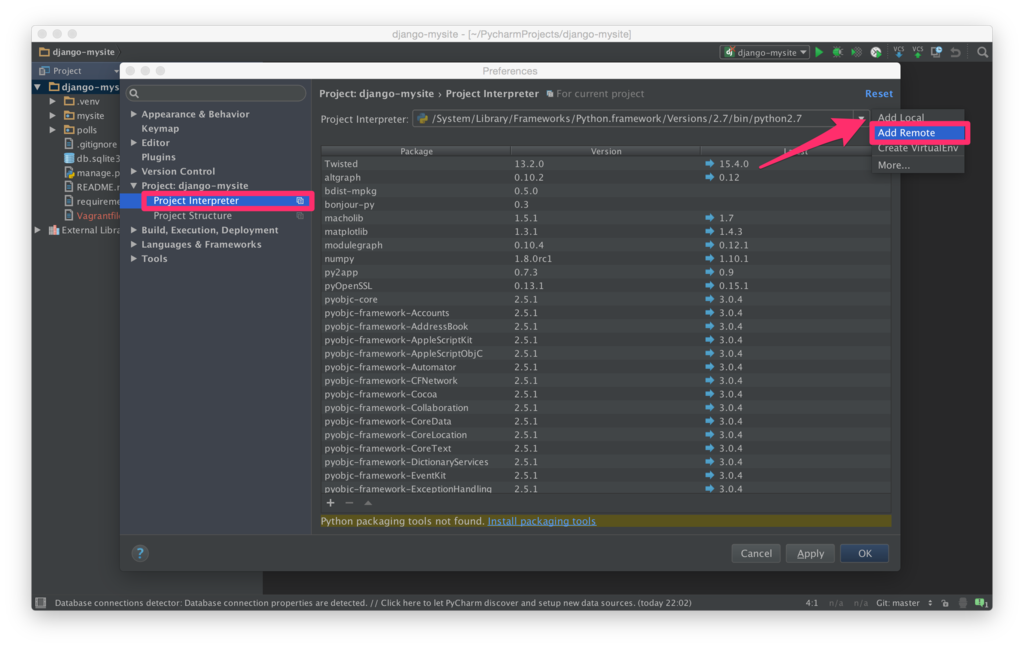Select the numpy package row
Image resolution: width=1024 pixels, height=648 pixels.
(x=605, y=259)
